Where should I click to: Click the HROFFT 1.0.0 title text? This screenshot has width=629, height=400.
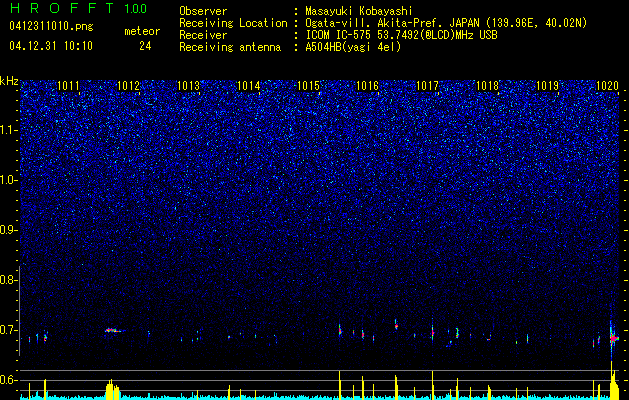click(x=78, y=8)
